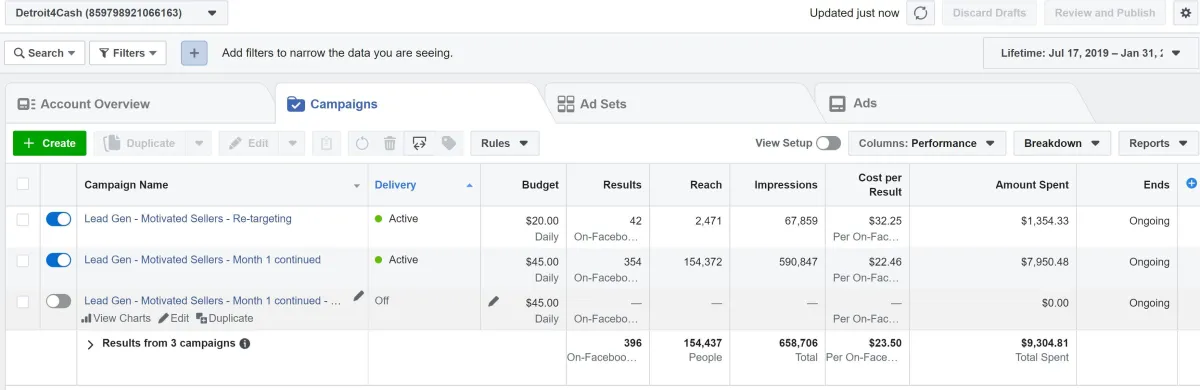1200x390 pixels.
Task: Click the green Create button
Action: 50,143
